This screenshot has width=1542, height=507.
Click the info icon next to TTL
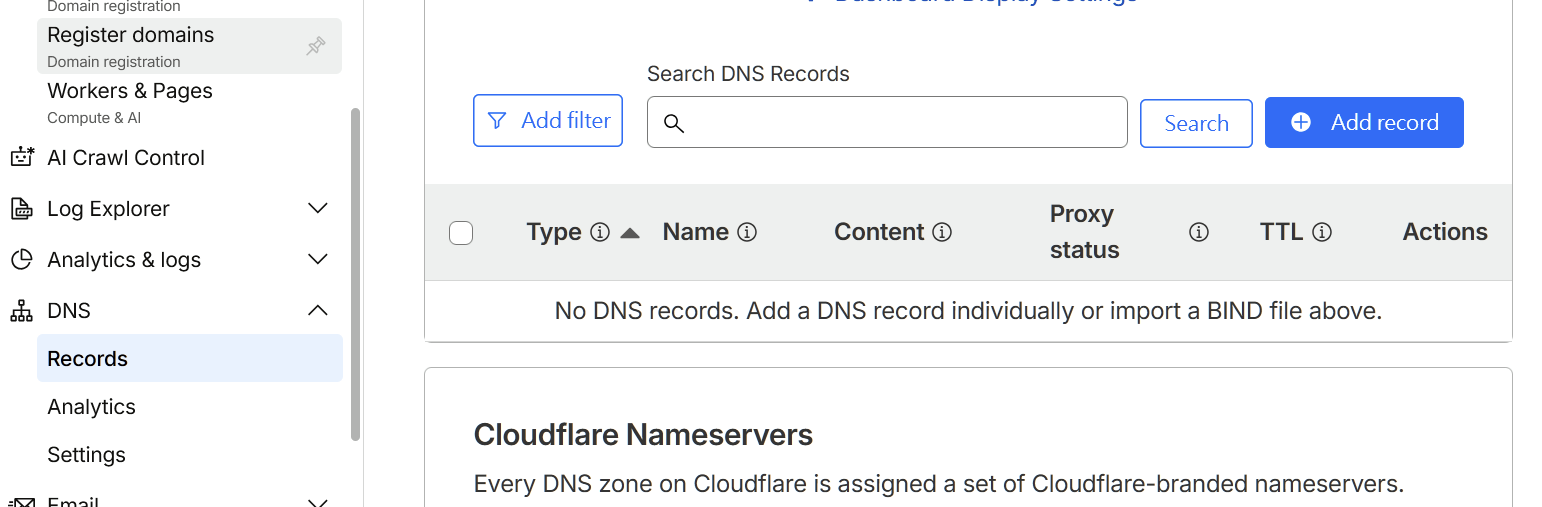(x=1322, y=232)
